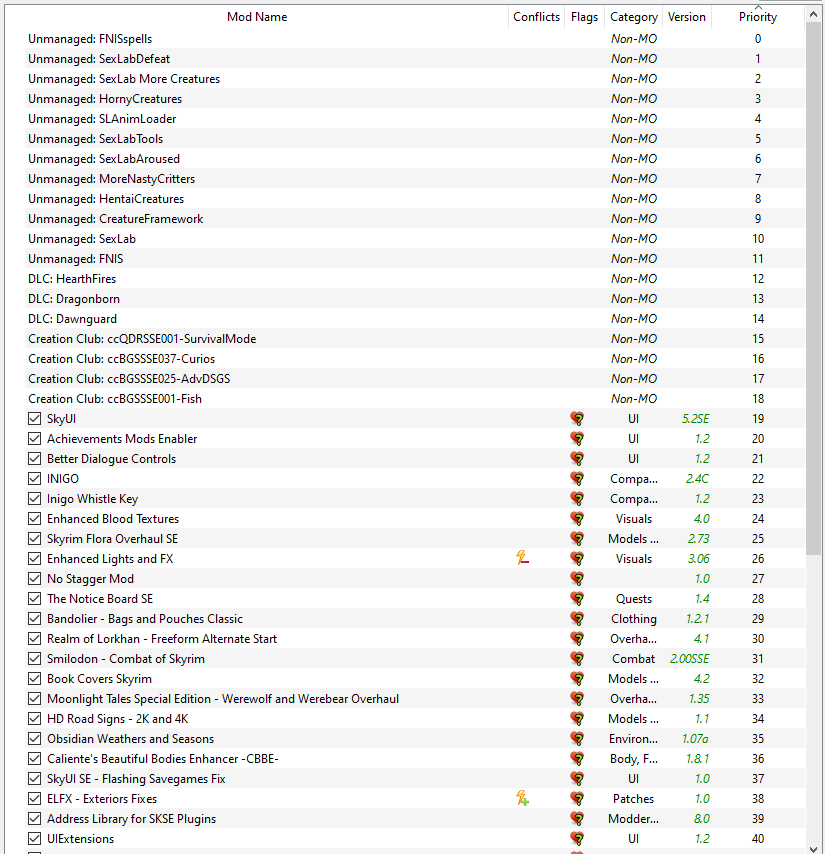Click the flag icon for UIExtensions
The height and width of the screenshot is (854, 825).
point(577,839)
